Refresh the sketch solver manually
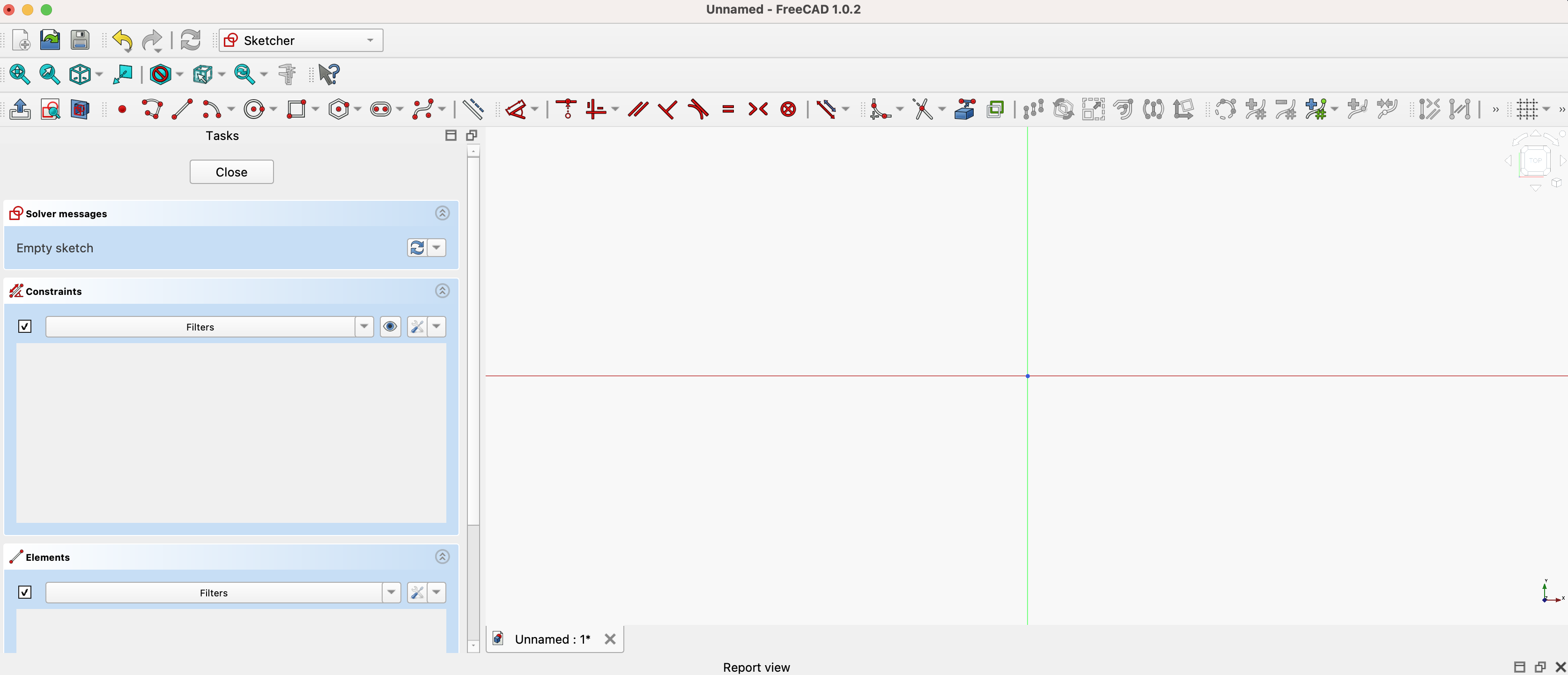This screenshot has height=675, width=1568. click(418, 248)
